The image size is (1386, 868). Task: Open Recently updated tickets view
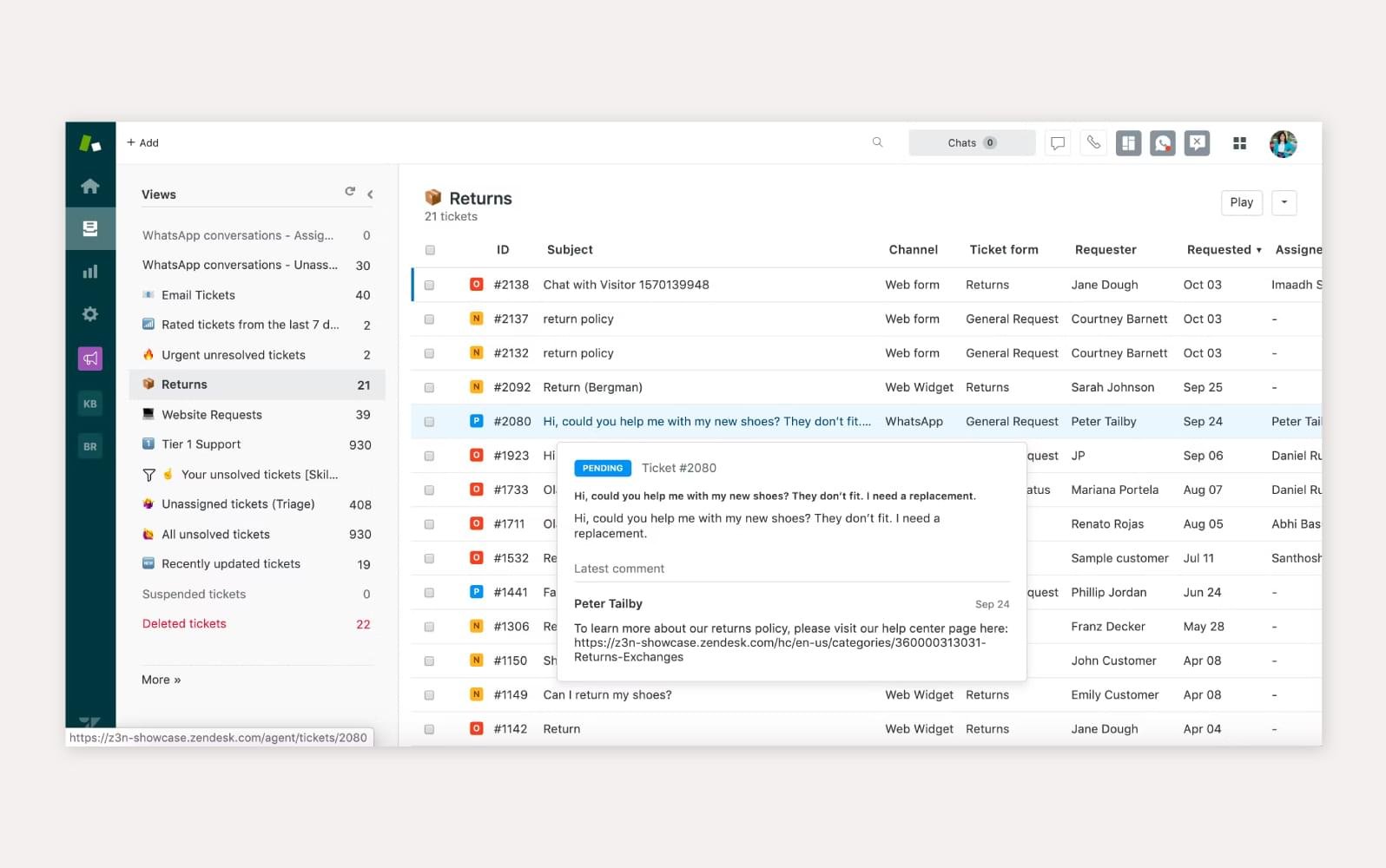257,564
